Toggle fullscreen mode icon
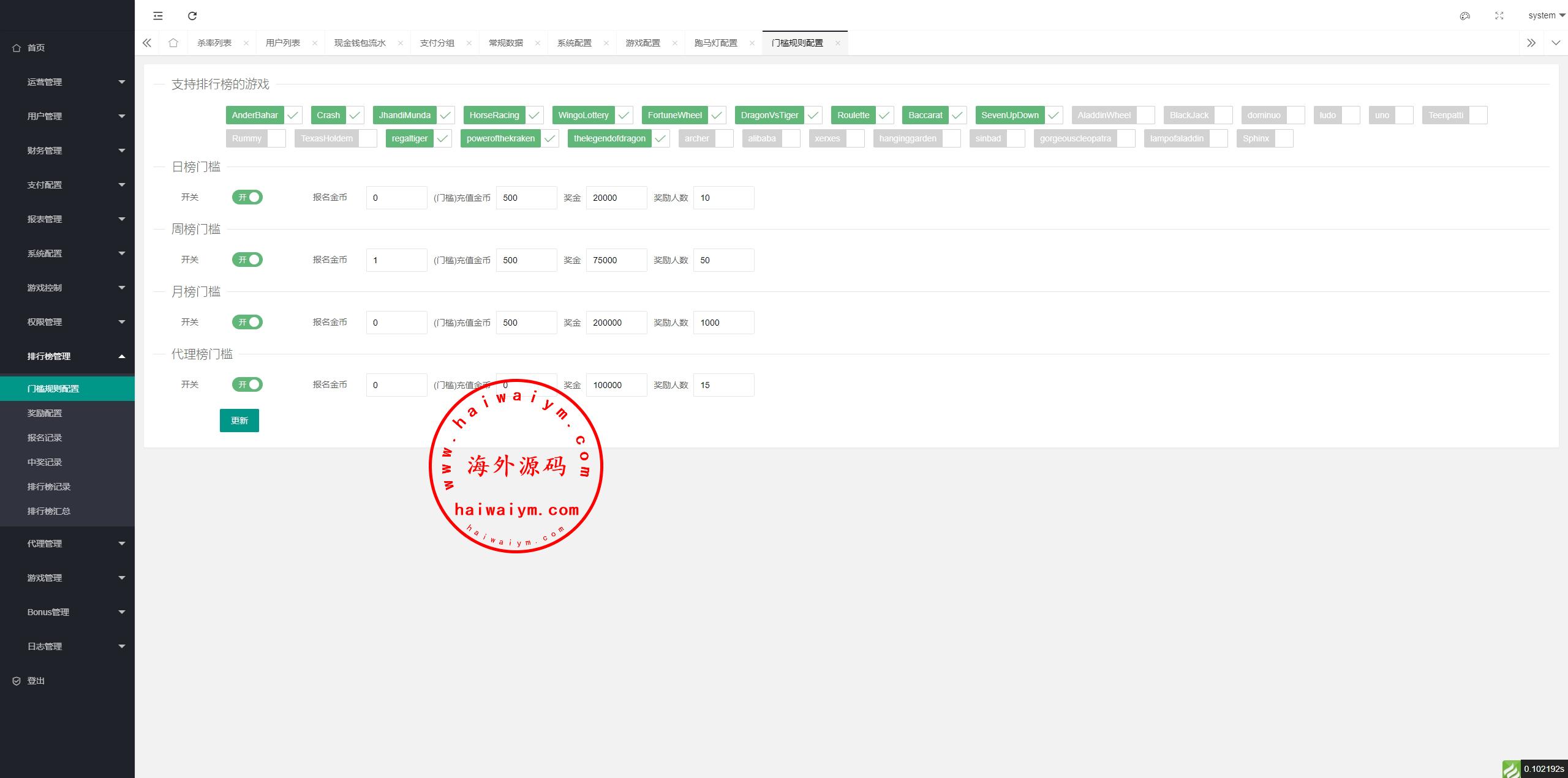This screenshot has height=778, width=1568. pyautogui.click(x=1499, y=16)
